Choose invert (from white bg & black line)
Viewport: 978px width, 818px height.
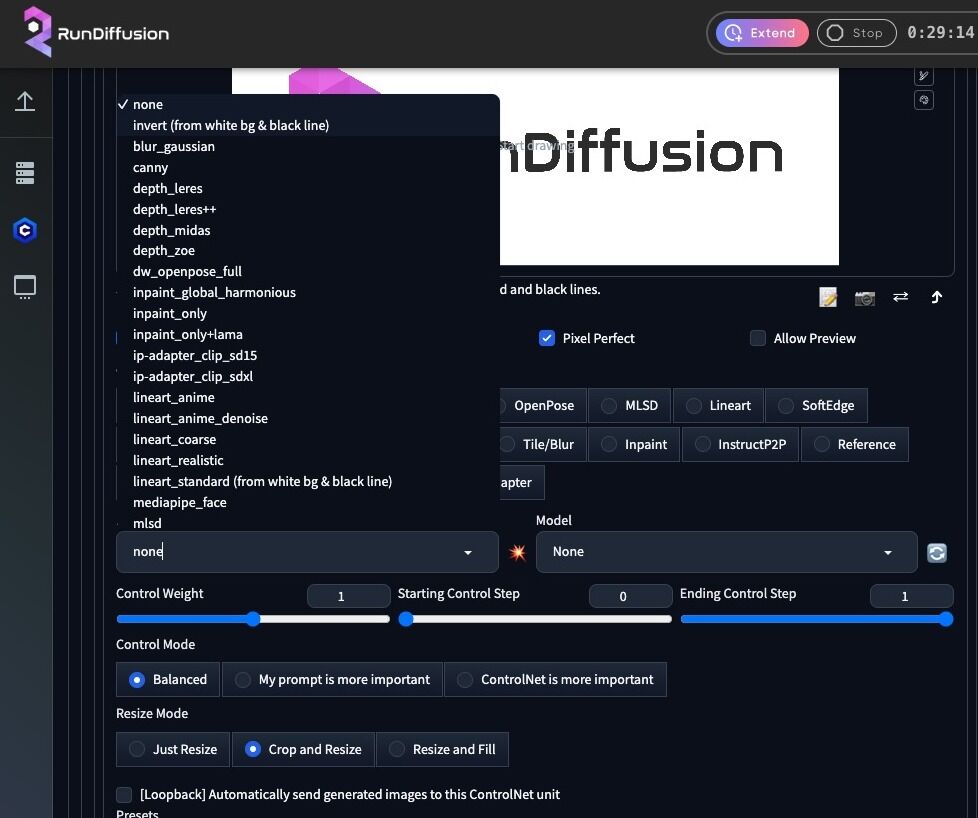coord(308,125)
